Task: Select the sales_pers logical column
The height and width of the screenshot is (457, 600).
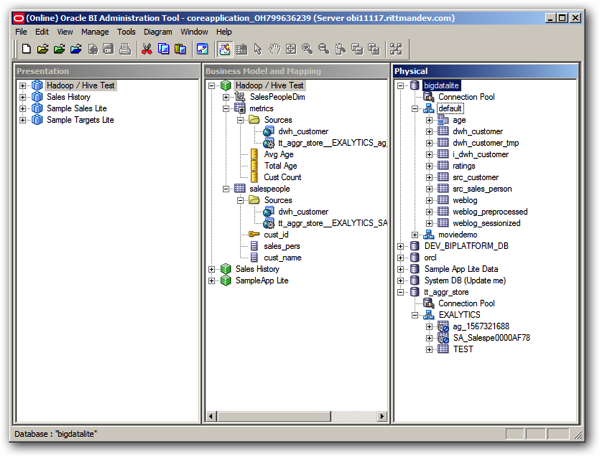Action: [x=282, y=246]
